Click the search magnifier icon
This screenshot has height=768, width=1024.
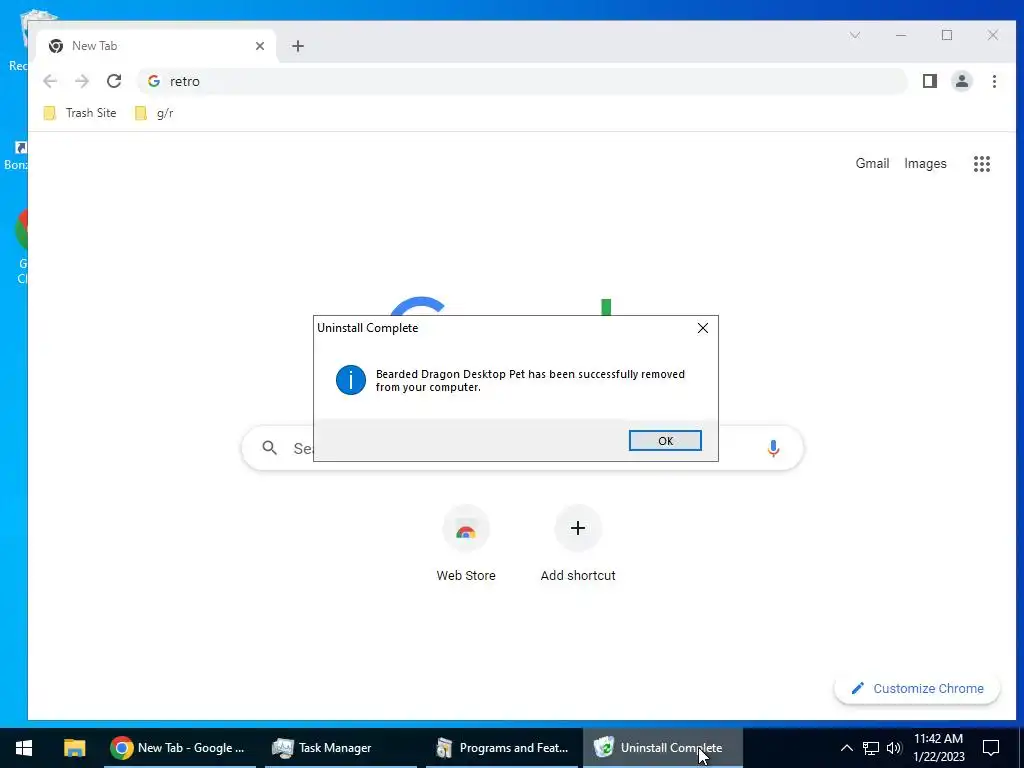(x=270, y=448)
